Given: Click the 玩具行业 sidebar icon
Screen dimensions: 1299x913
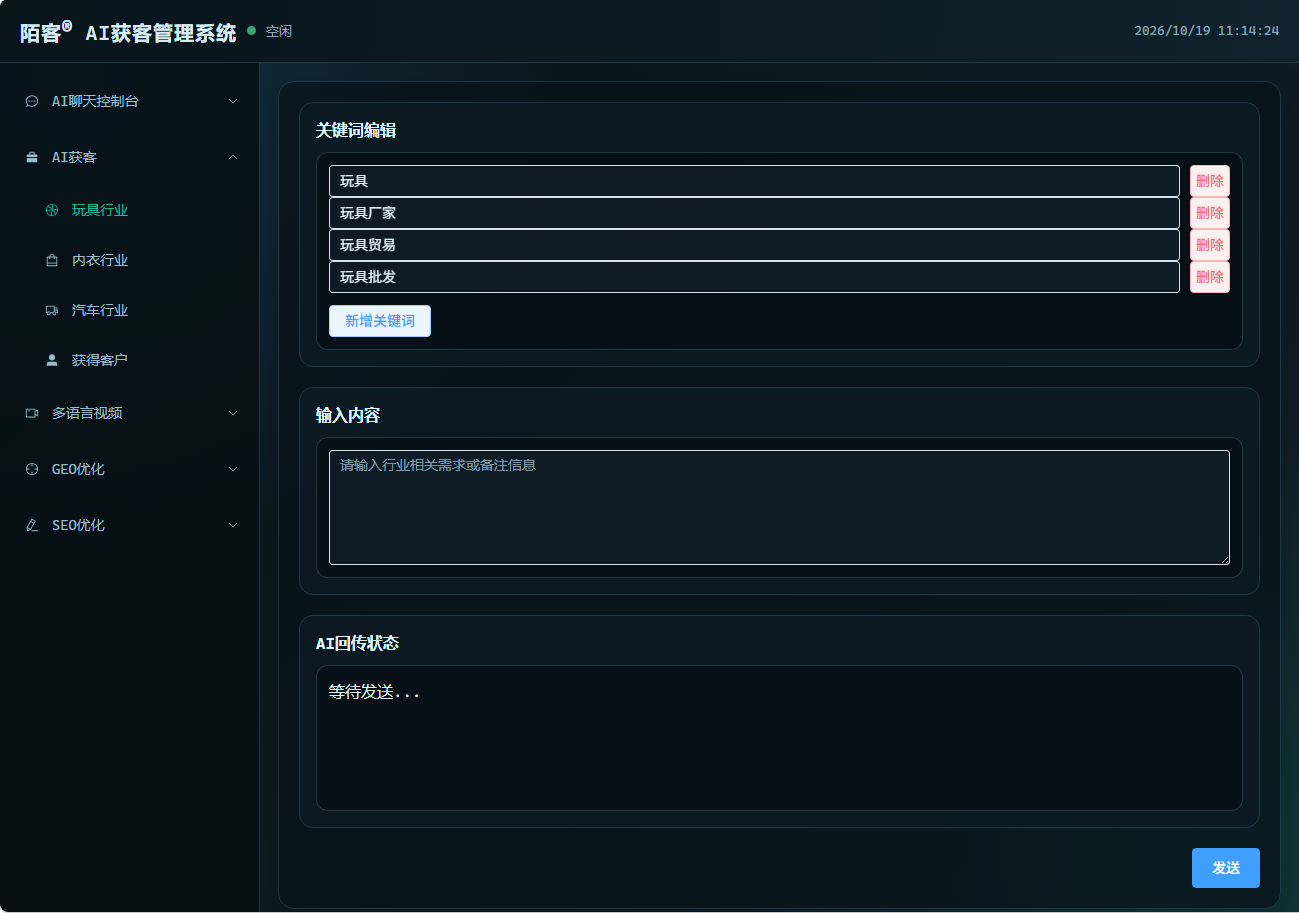Looking at the screenshot, I should [x=52, y=210].
